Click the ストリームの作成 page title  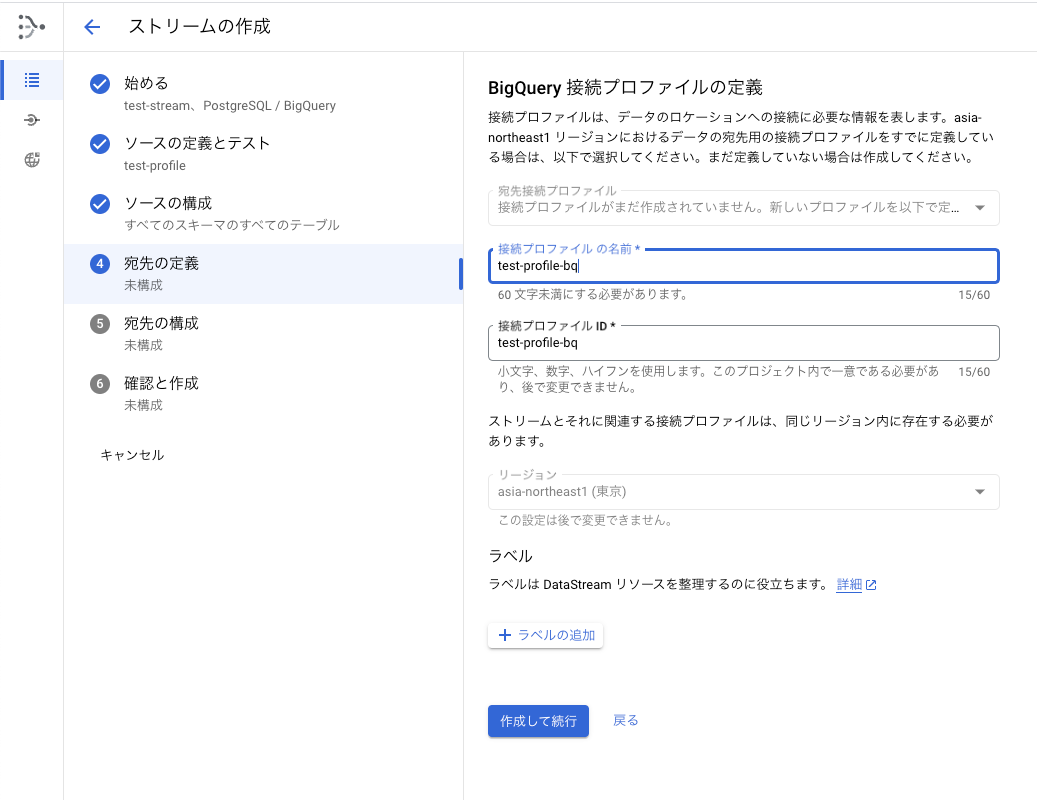[200, 26]
